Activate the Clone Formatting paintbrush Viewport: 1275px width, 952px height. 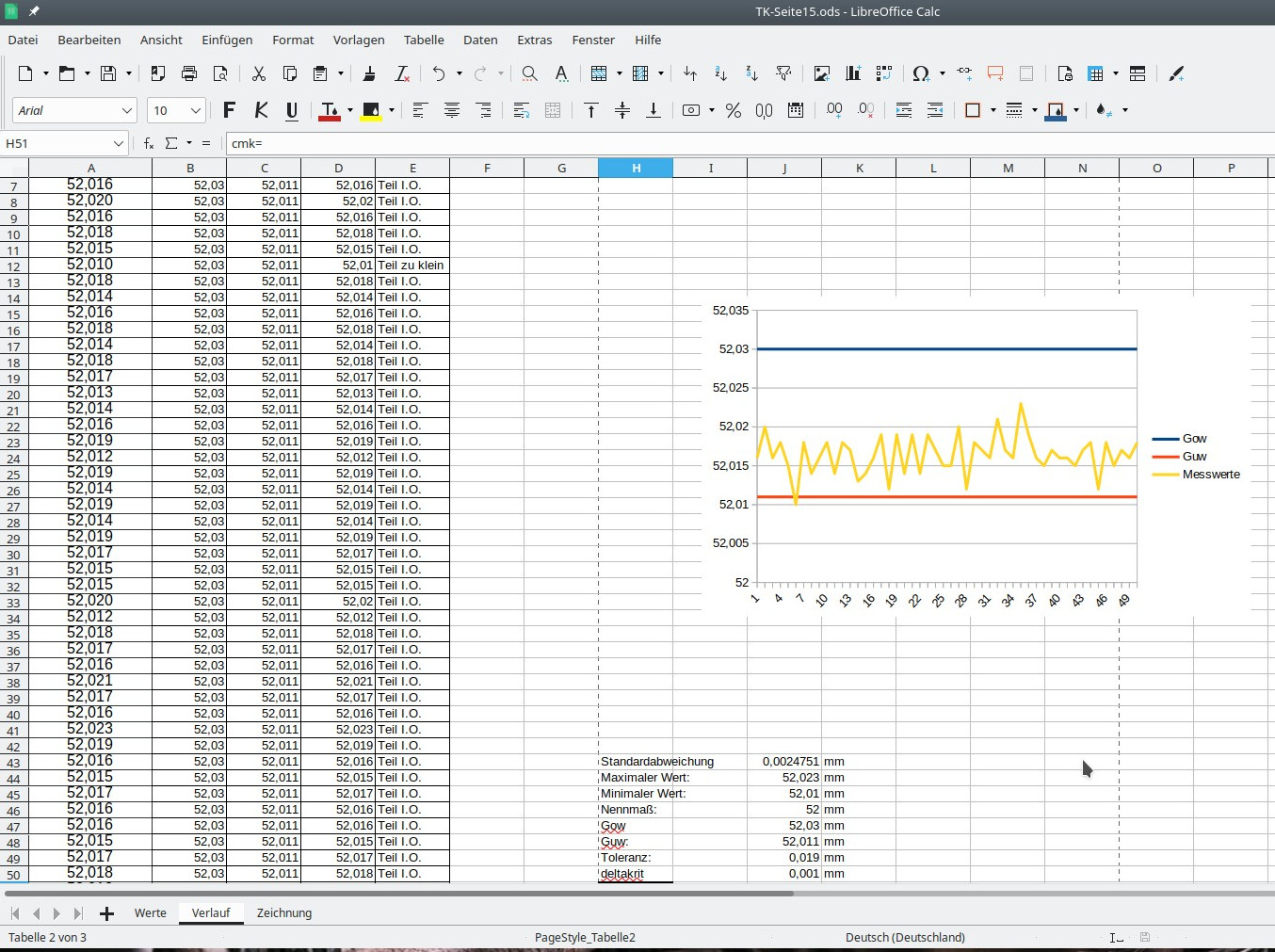(370, 73)
